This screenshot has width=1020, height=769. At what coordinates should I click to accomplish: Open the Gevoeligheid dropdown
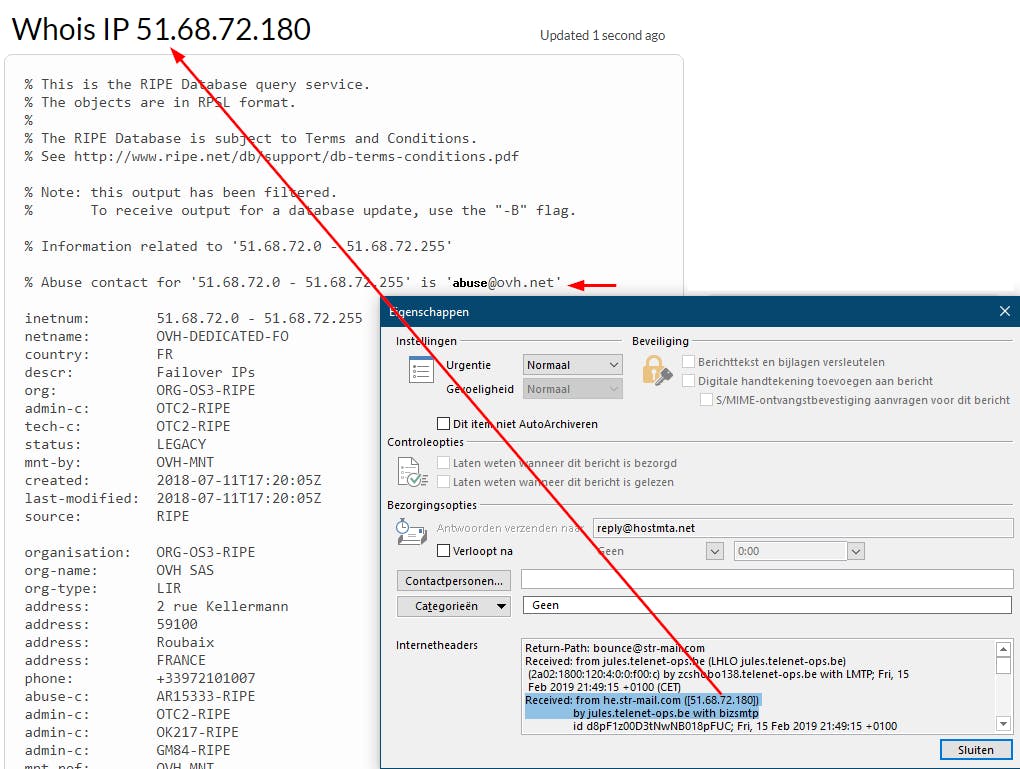tap(572, 389)
